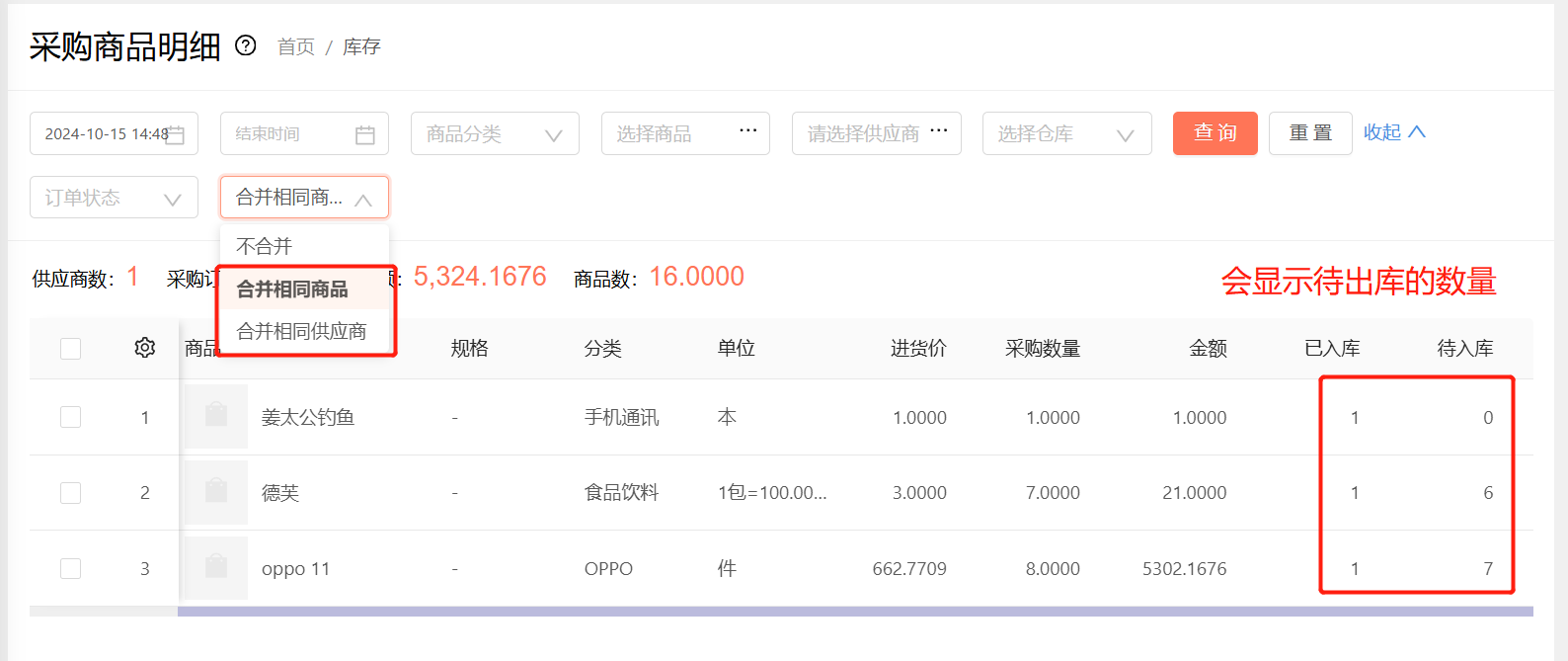Click product image placeholder for 姜太公钓鱼
Viewport: 1568px width, 661px height.
coord(216,416)
